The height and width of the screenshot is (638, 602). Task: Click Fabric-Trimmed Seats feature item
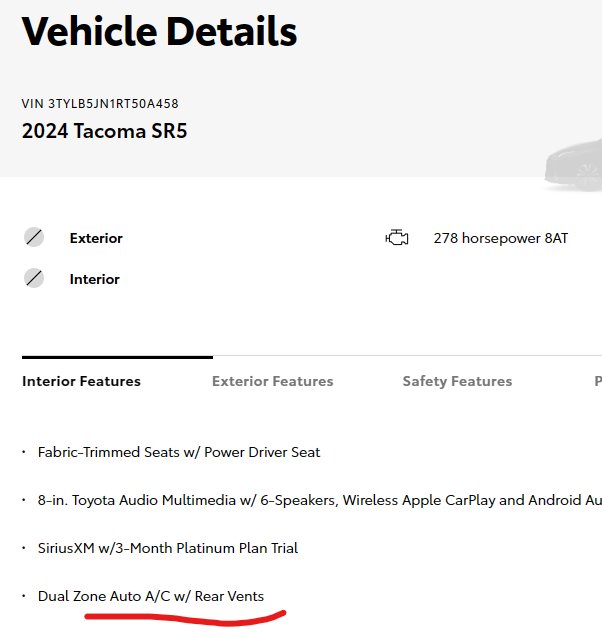pyautogui.click(x=179, y=452)
